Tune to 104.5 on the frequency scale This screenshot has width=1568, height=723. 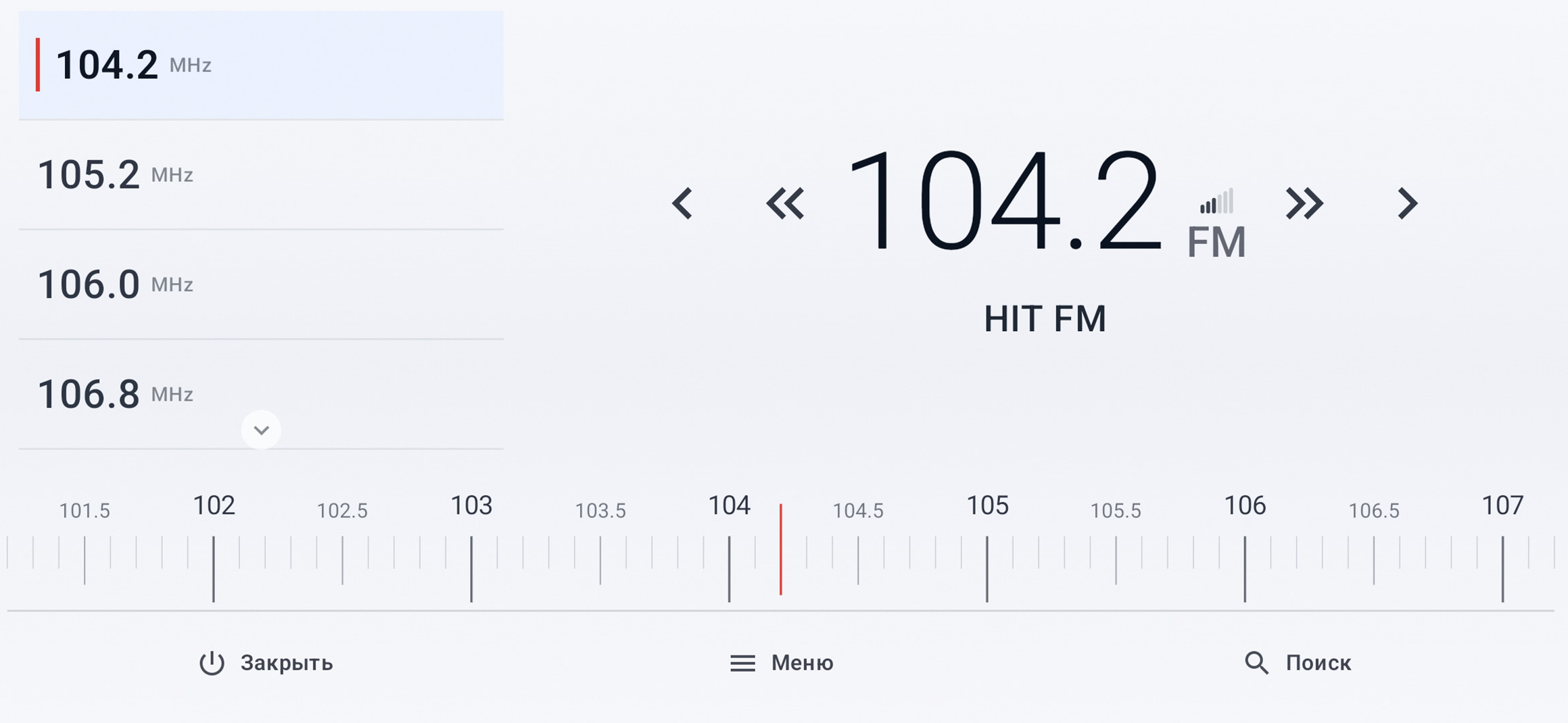pos(858,511)
